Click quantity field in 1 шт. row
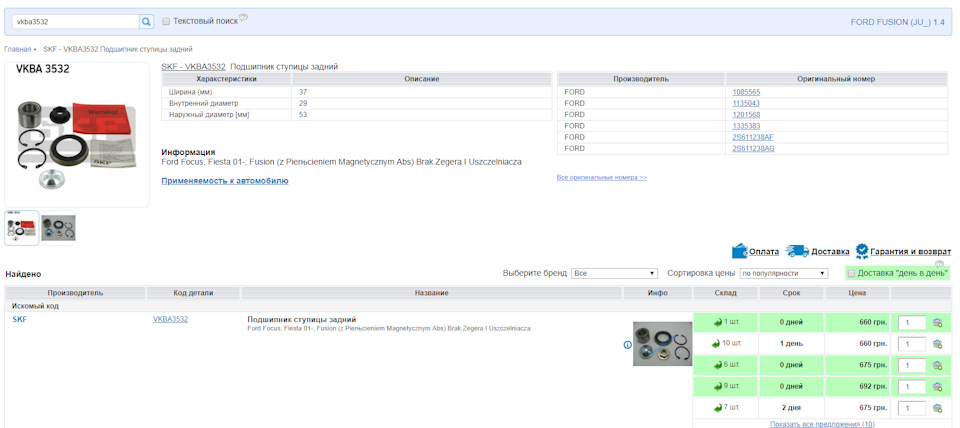Viewport: 960px width, 428px height. [912, 323]
